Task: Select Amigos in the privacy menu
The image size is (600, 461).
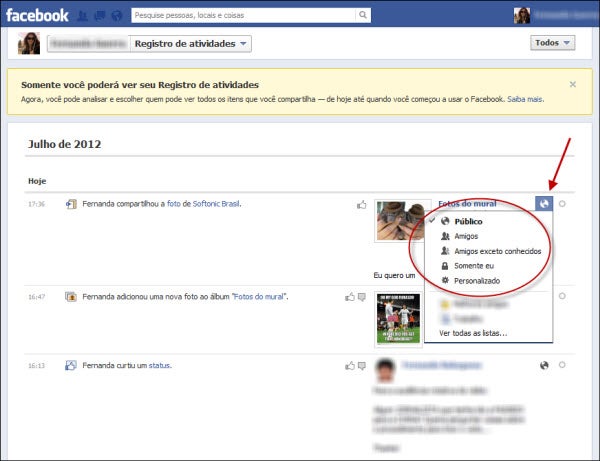Action: pos(465,236)
